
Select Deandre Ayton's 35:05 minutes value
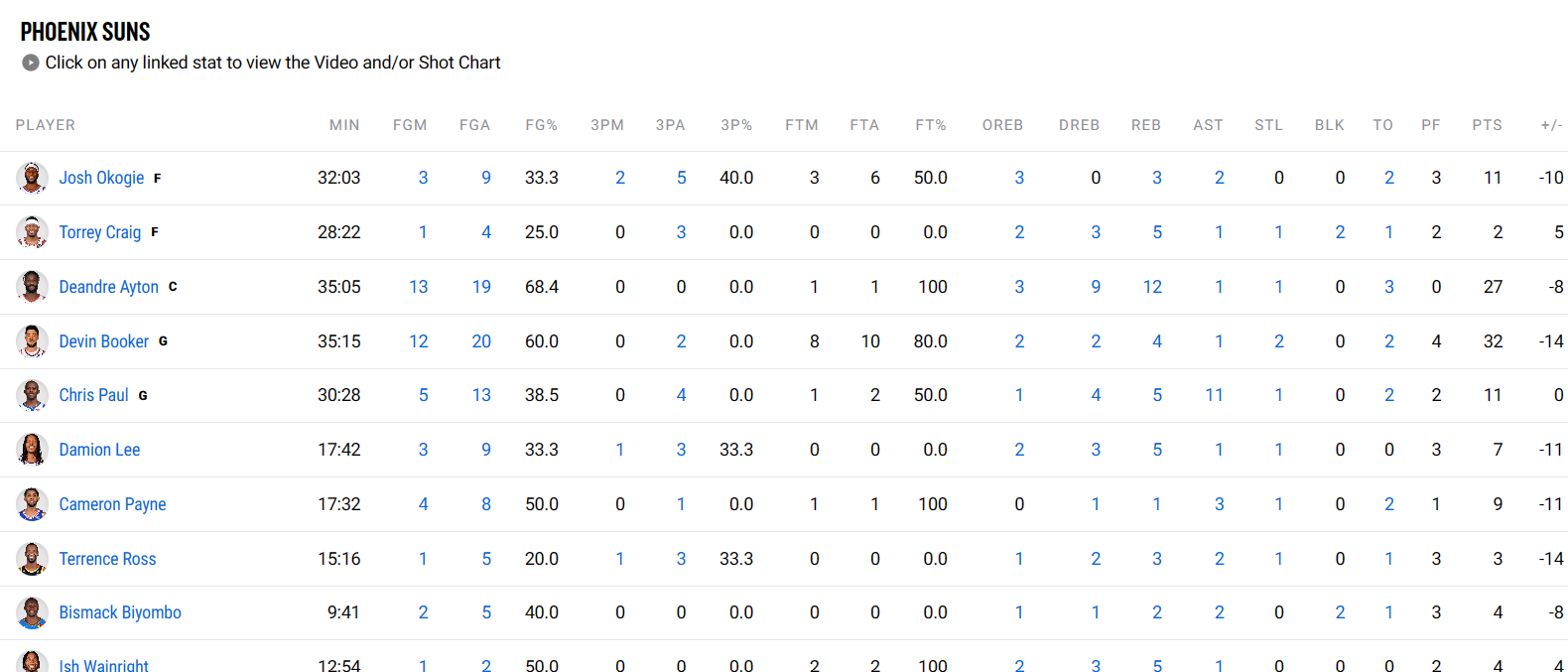(339, 287)
